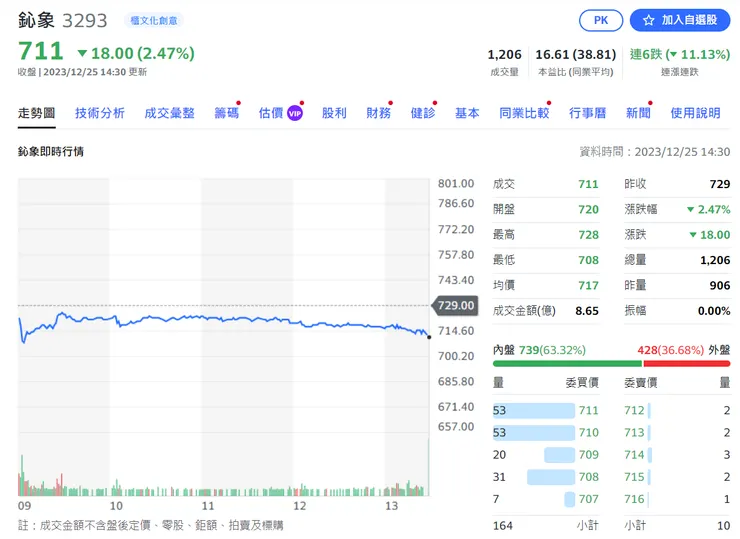Image resolution: width=740 pixels, height=539 pixels.
Task: Click the star icon to add watchlist
Action: tap(649, 20)
